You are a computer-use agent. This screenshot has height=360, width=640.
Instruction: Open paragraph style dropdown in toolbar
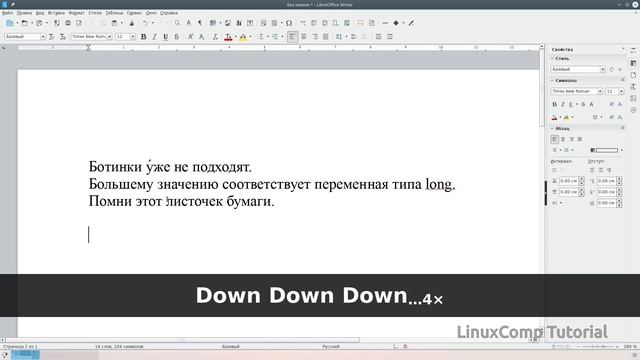coord(42,37)
